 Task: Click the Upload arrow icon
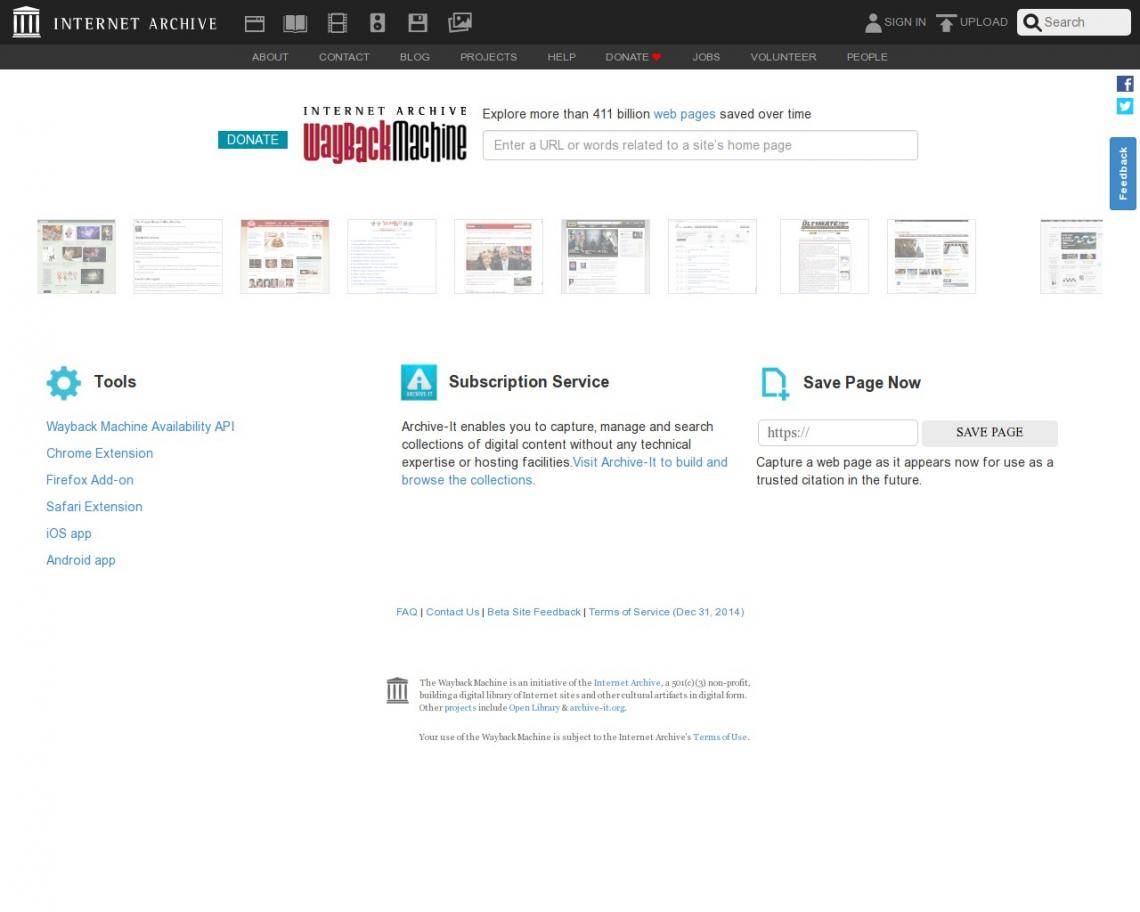(946, 23)
